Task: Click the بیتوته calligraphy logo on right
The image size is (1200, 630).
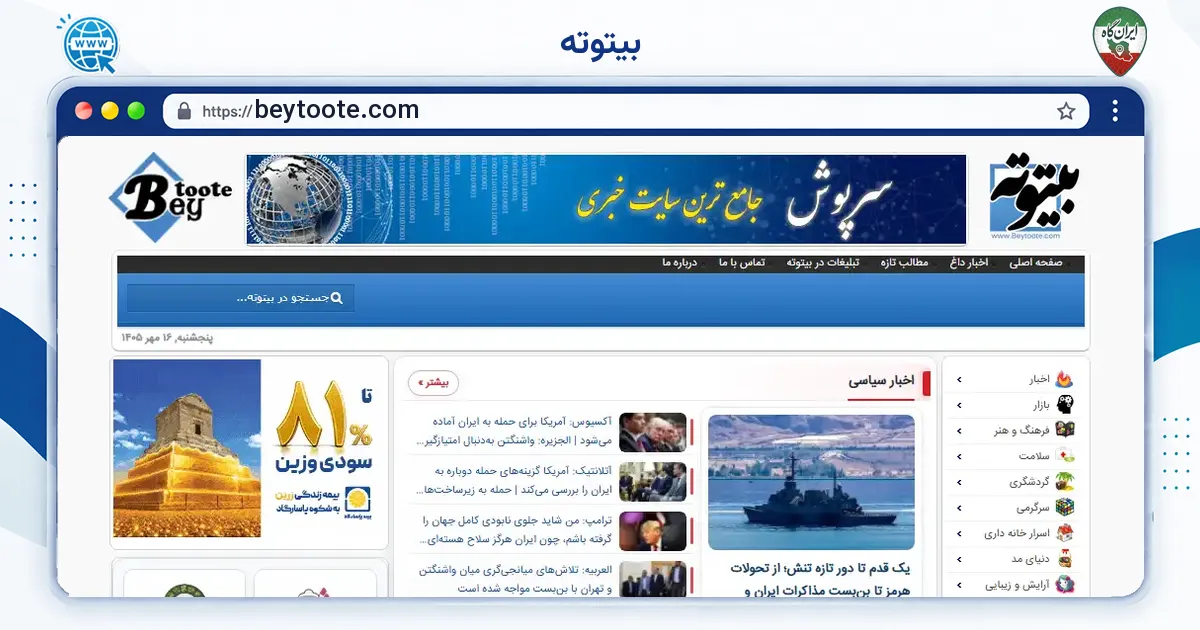Action: tap(1035, 197)
